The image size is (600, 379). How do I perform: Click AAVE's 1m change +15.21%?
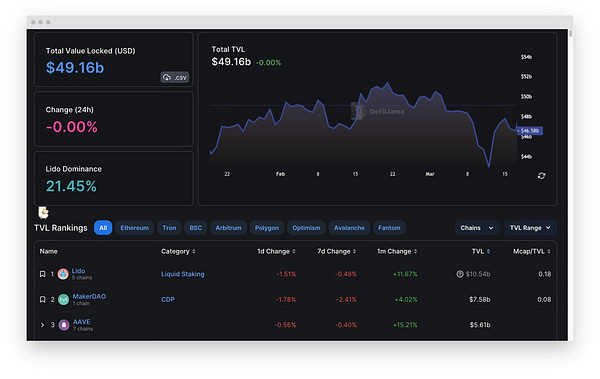[x=405, y=325]
